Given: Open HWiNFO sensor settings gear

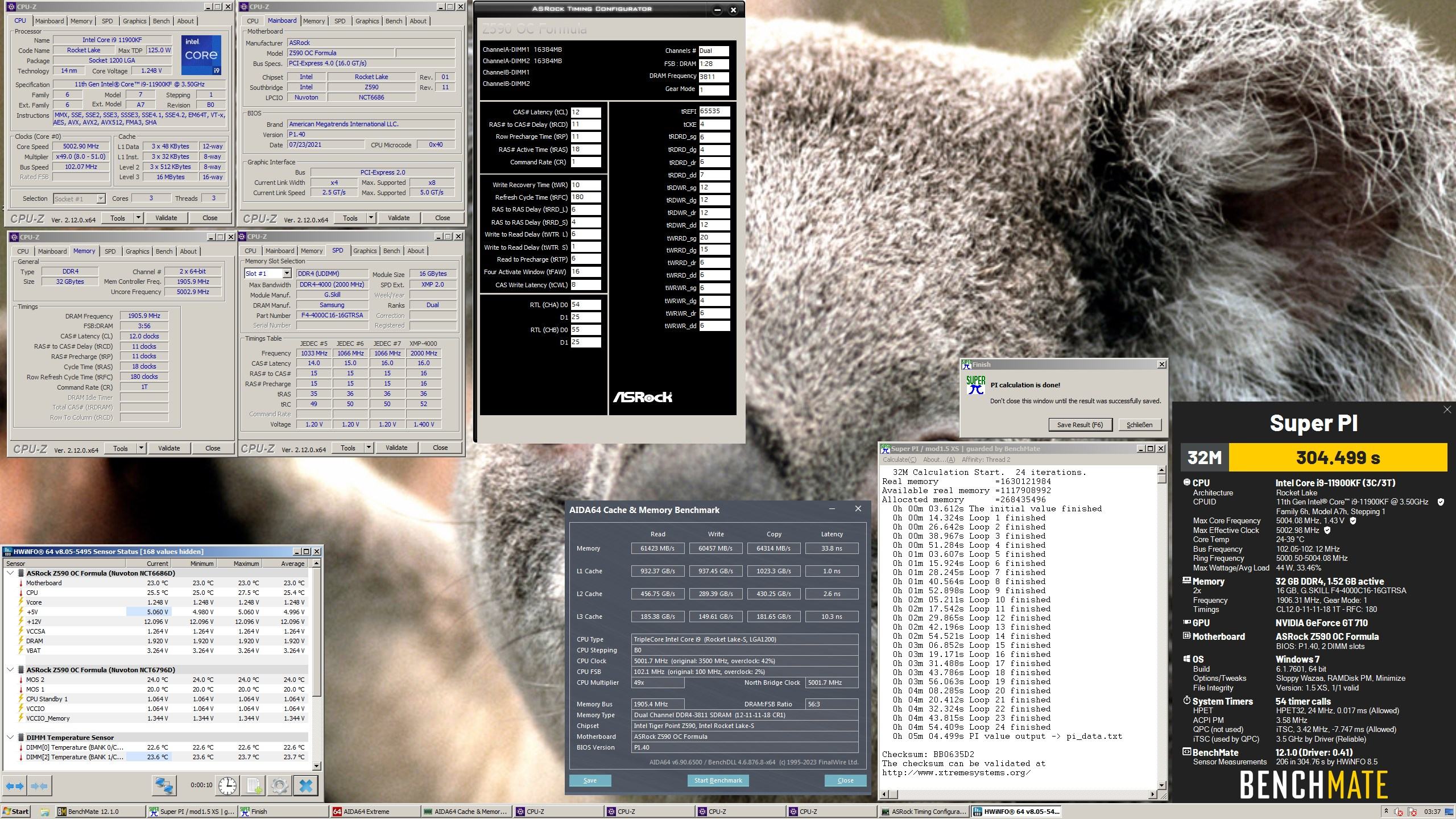Looking at the screenshot, I should coord(279,786).
